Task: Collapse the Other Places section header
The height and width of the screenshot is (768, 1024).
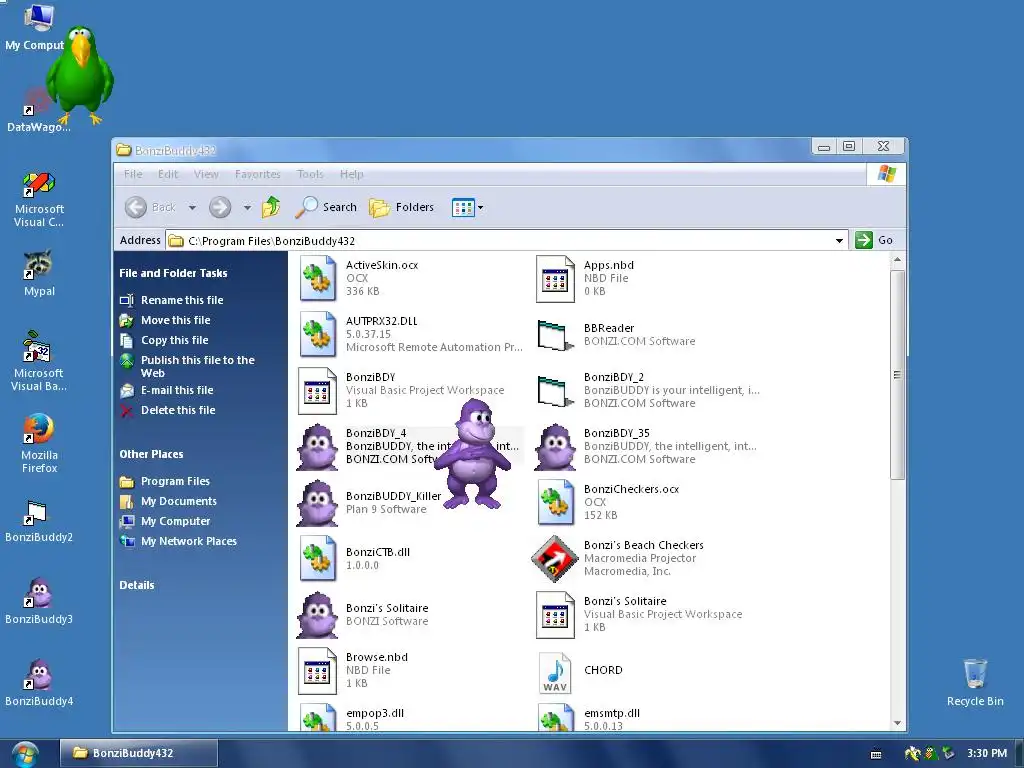Action: [151, 454]
